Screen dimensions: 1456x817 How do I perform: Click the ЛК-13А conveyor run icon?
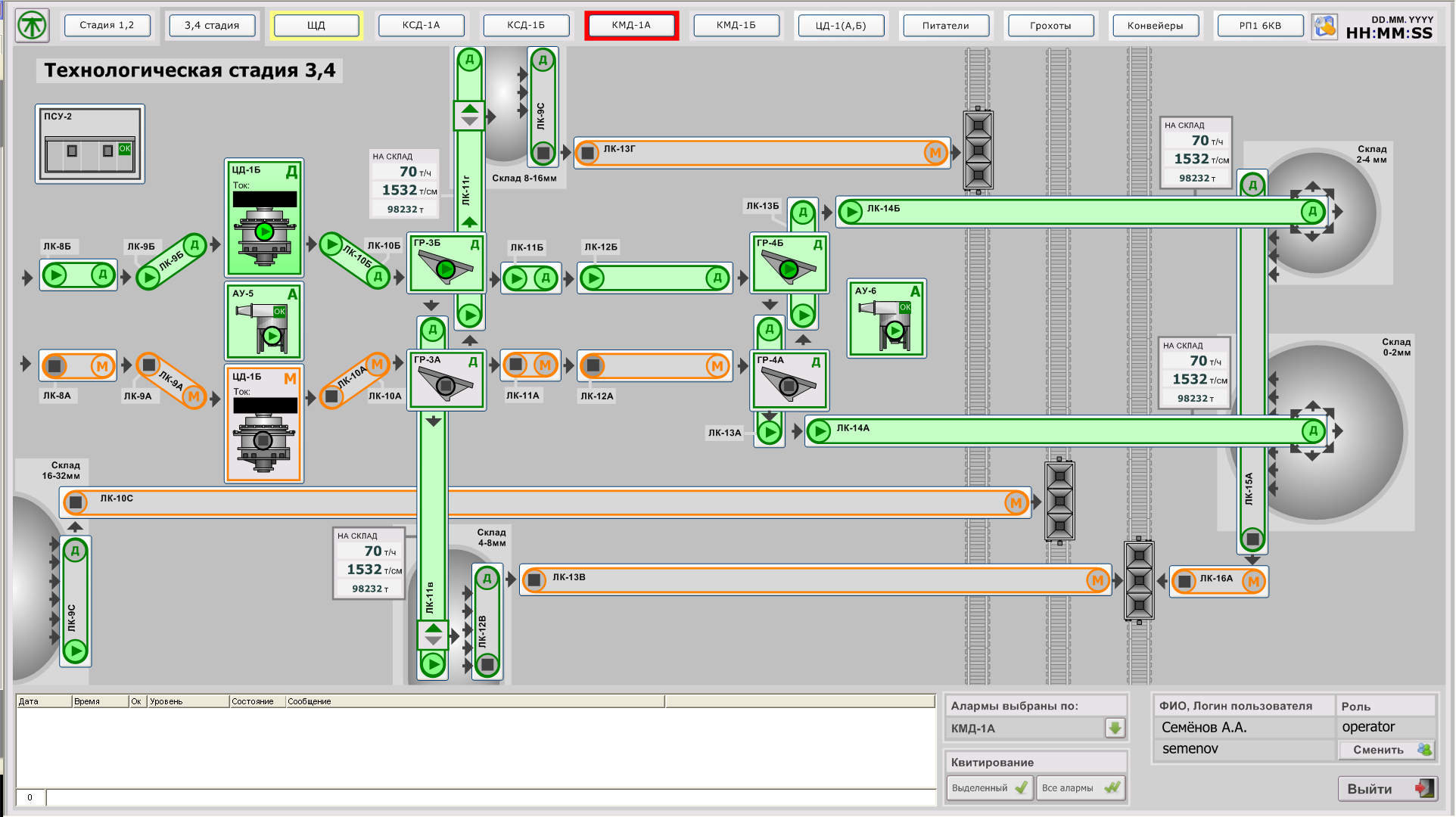(769, 432)
